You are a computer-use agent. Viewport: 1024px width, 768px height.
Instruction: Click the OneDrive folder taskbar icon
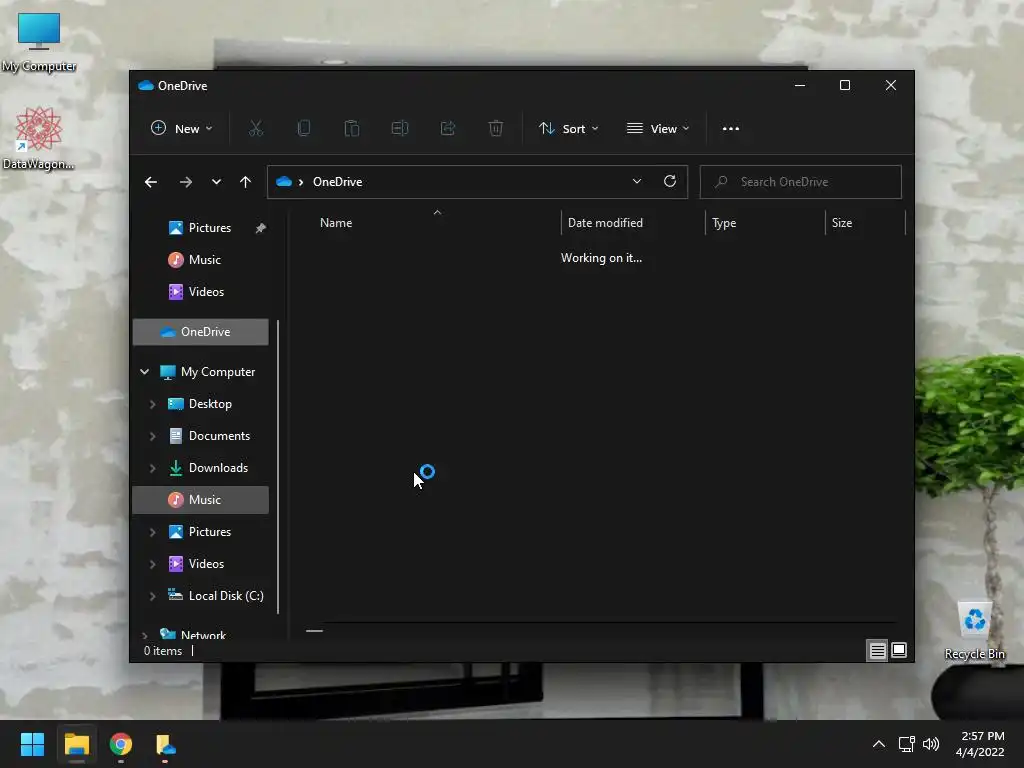[x=166, y=744]
